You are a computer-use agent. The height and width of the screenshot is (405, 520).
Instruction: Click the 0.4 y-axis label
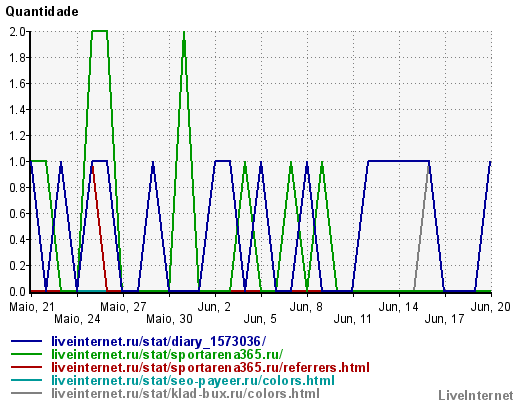coord(18,240)
